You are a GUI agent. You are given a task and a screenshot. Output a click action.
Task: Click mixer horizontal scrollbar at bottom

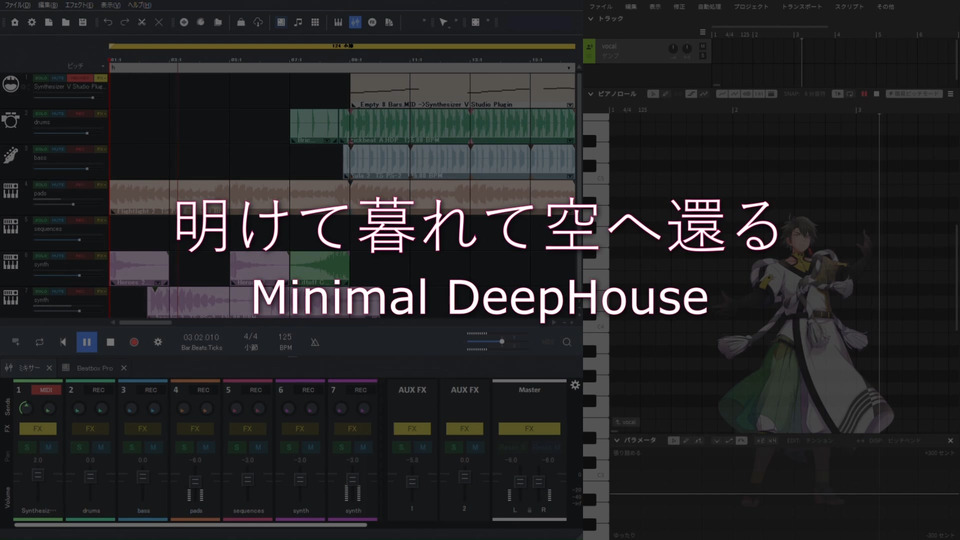click(x=190, y=525)
